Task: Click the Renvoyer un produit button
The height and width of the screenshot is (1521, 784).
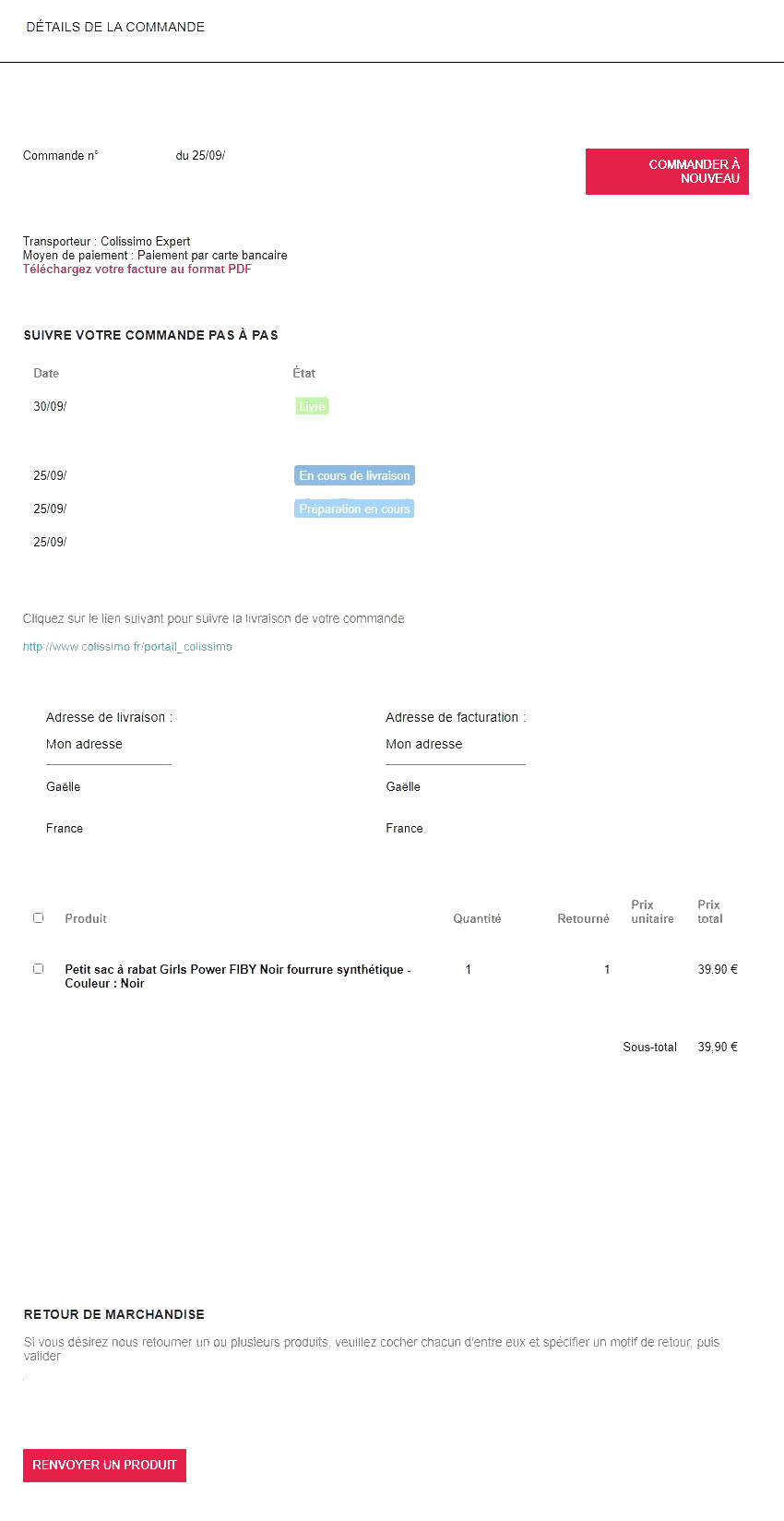Action: 104,1466
